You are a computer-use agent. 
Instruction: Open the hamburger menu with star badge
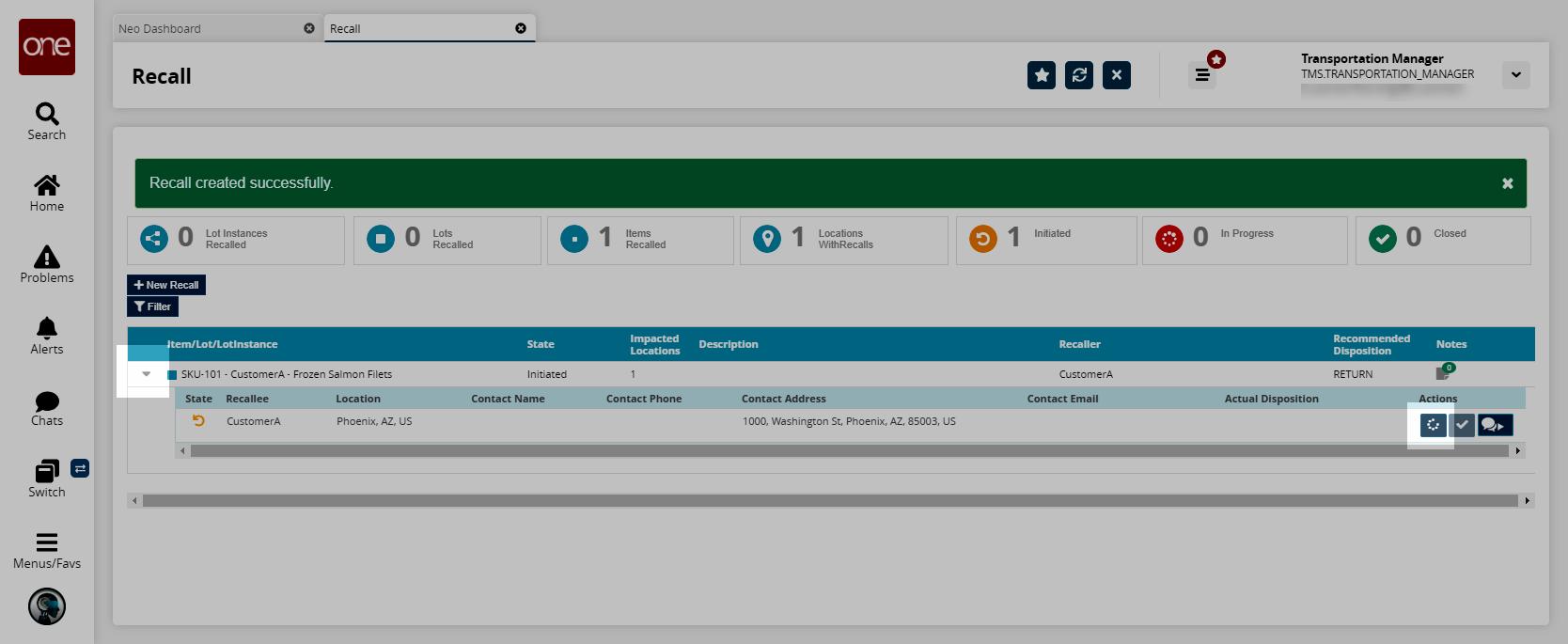tap(1202, 75)
